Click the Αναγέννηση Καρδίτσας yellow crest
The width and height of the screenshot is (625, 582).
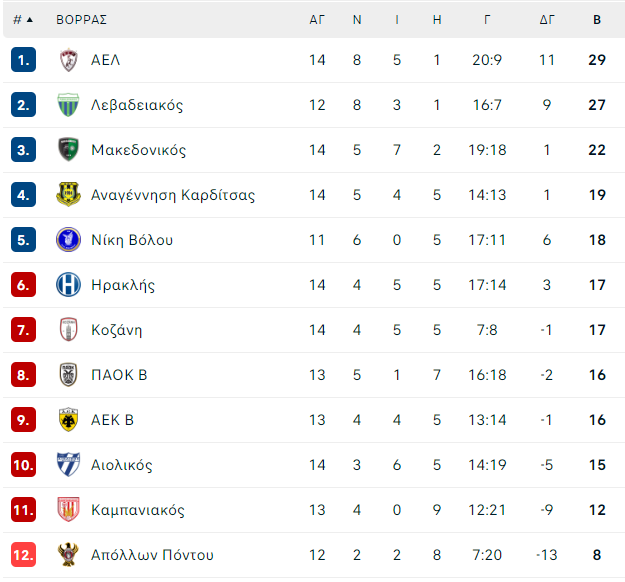pos(68,195)
